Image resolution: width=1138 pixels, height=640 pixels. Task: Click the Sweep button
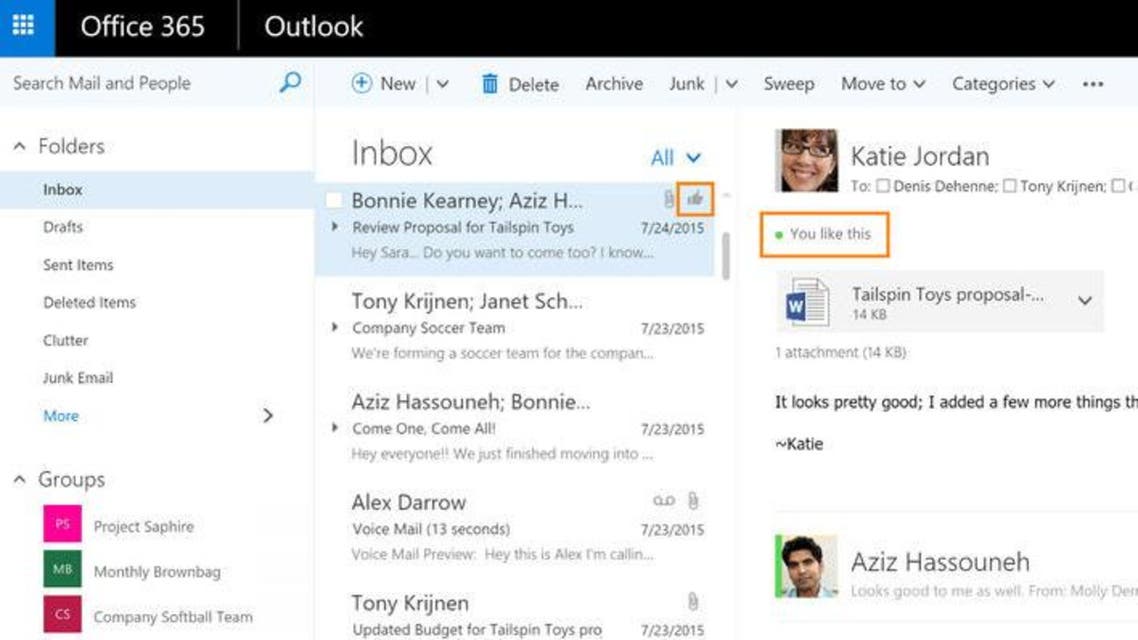(788, 84)
